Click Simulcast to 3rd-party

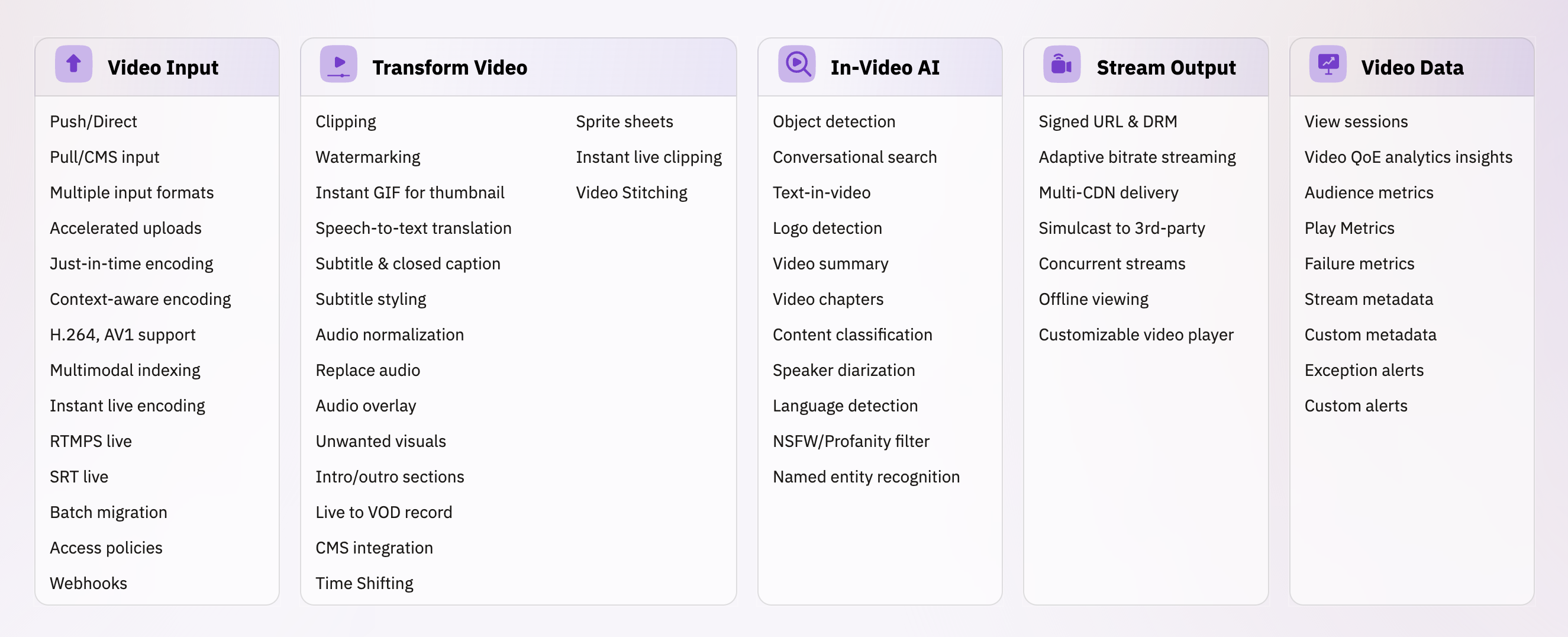[x=1121, y=229]
